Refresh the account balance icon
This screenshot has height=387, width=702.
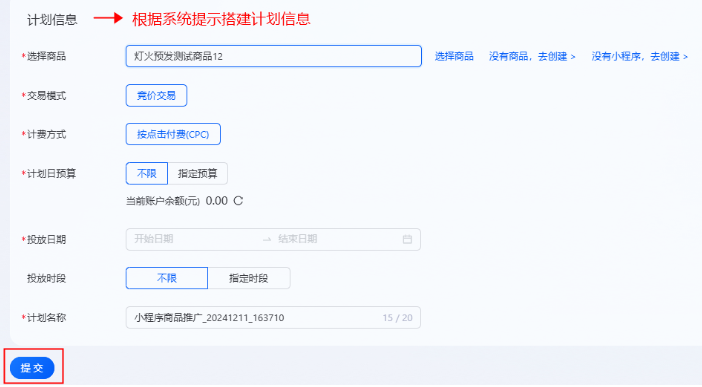(x=238, y=201)
